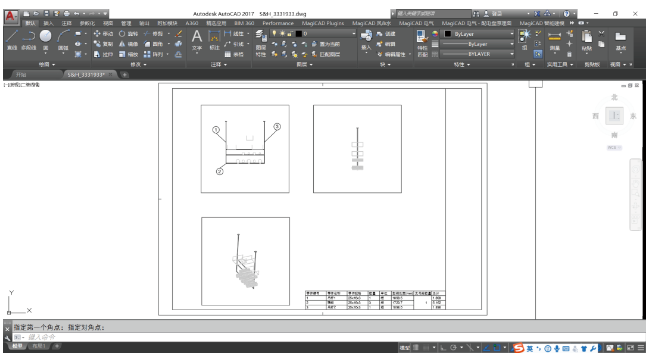651x360 pixels.
Task: Click the Fillet tool
Action: click(153, 44)
